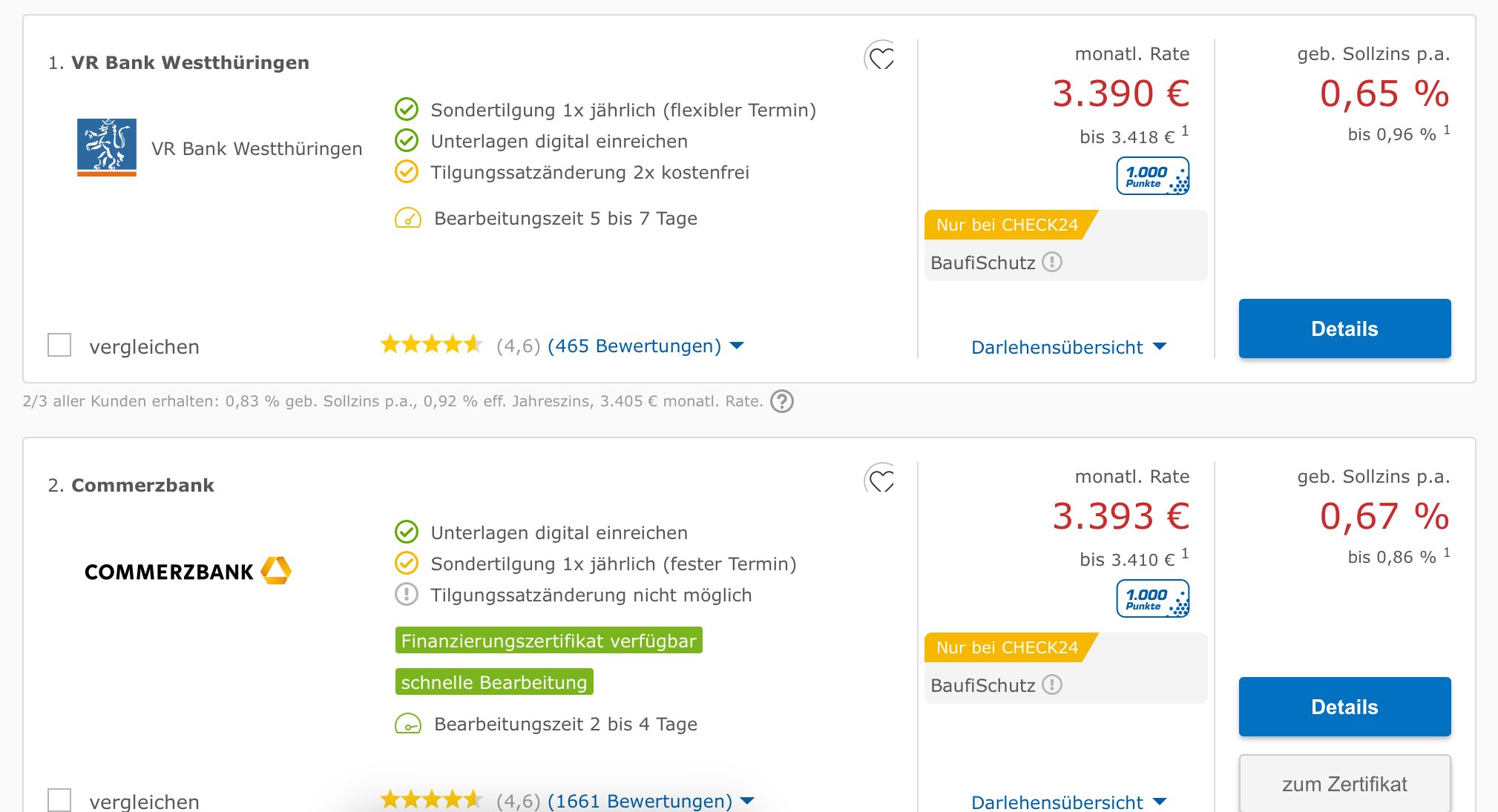Expand the 465 Bewertungen dropdown
The height and width of the screenshot is (812, 1498).
[x=645, y=346]
